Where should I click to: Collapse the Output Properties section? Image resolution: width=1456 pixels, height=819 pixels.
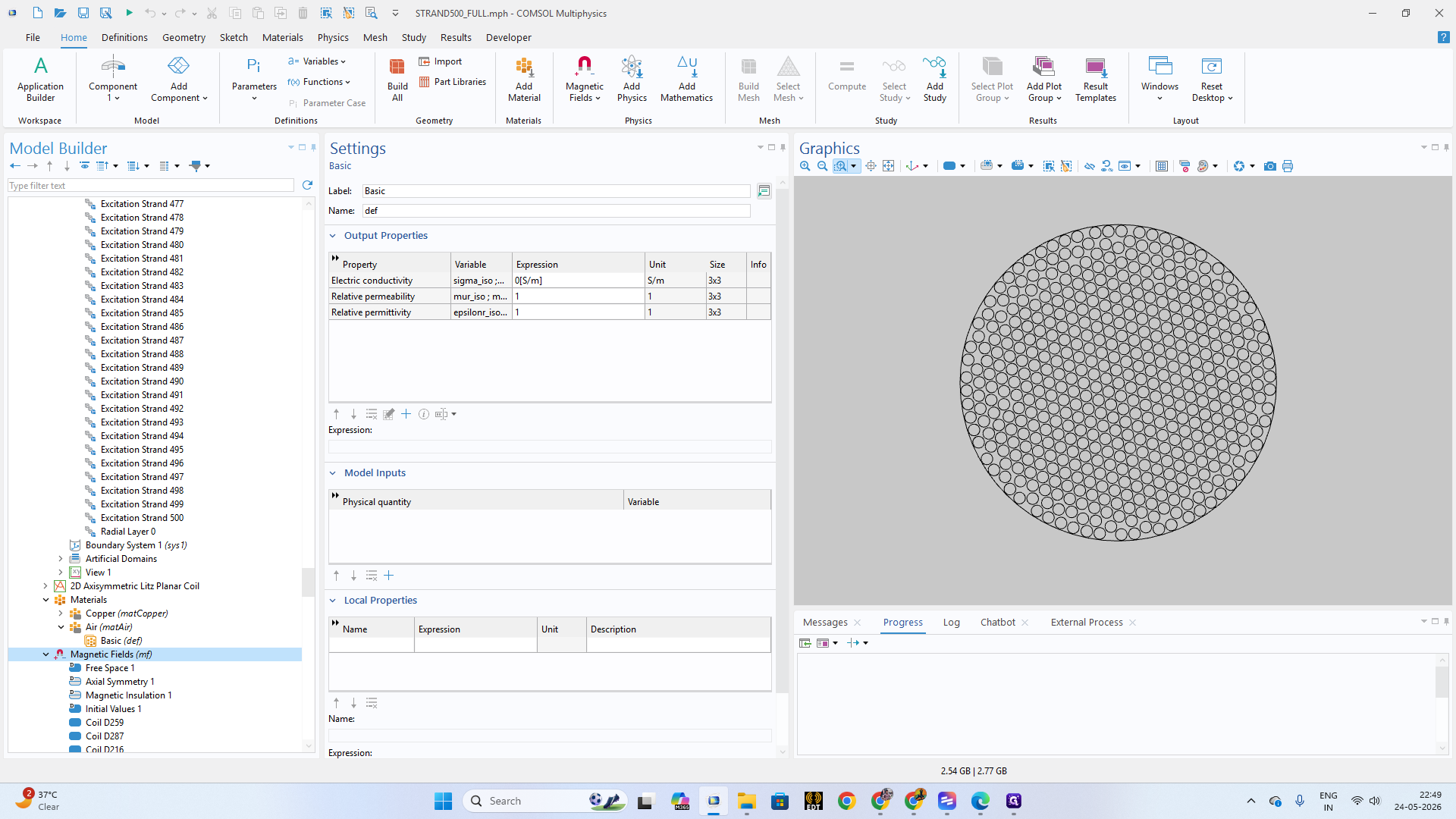click(333, 236)
